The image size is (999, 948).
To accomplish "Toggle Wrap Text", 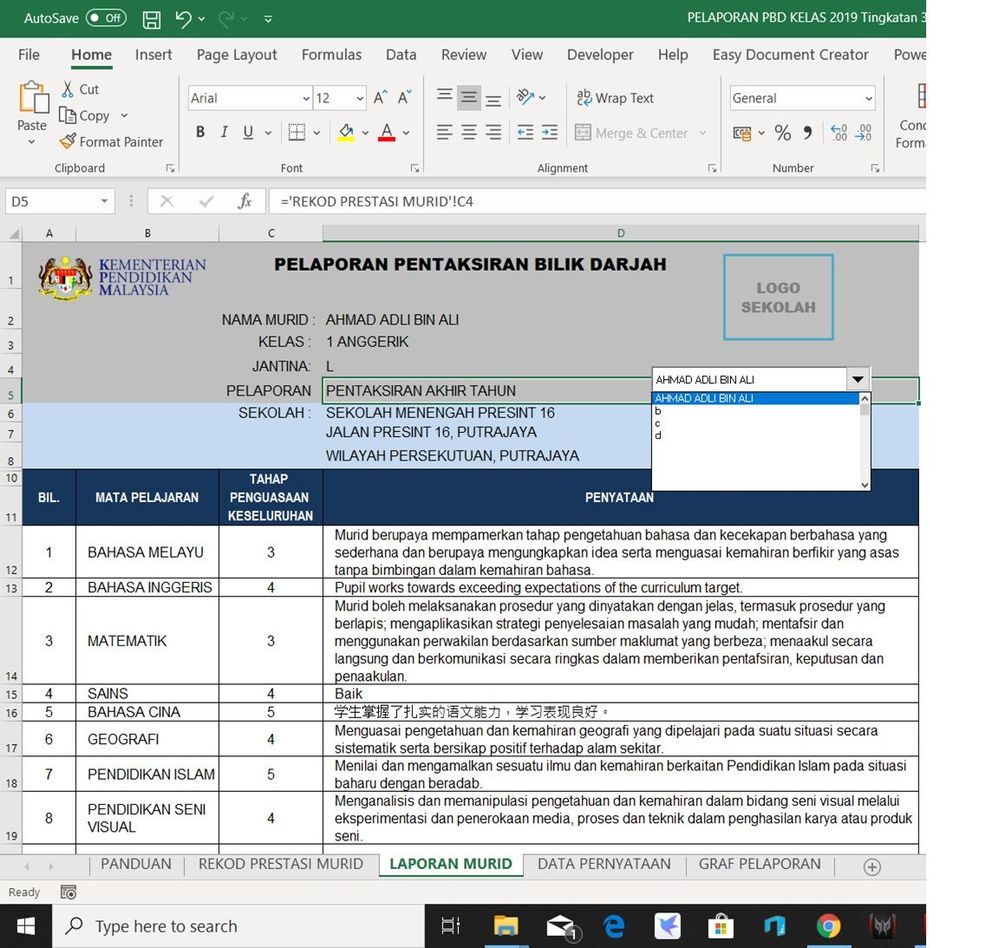I will tap(615, 97).
